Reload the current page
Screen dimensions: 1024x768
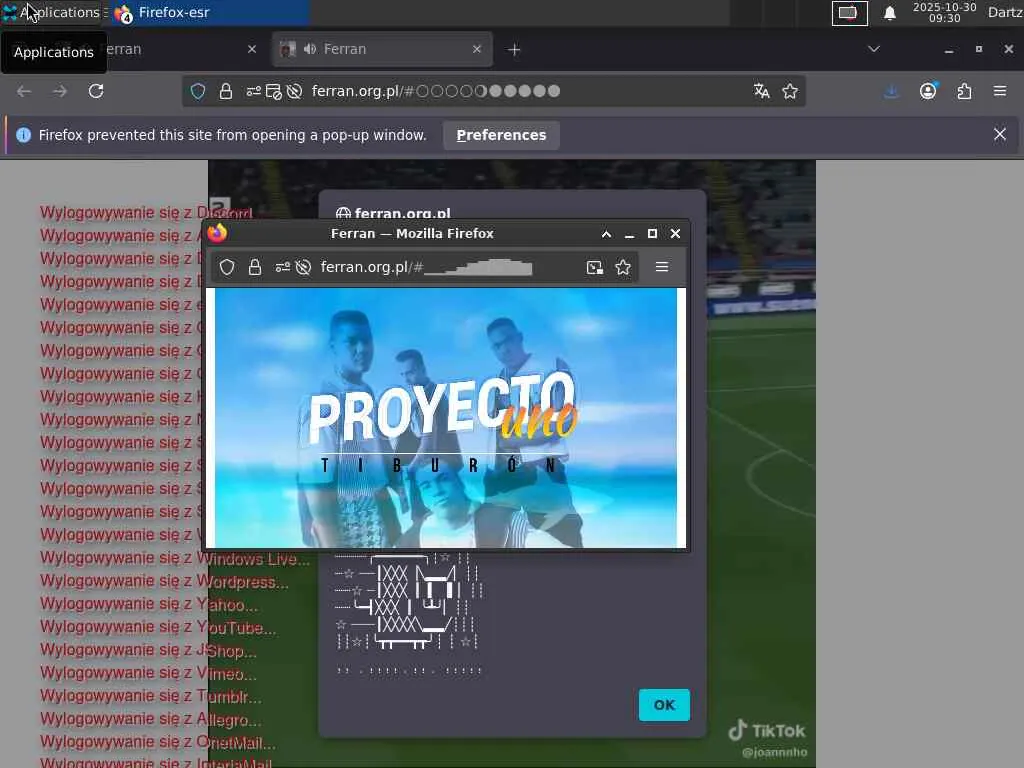click(96, 91)
